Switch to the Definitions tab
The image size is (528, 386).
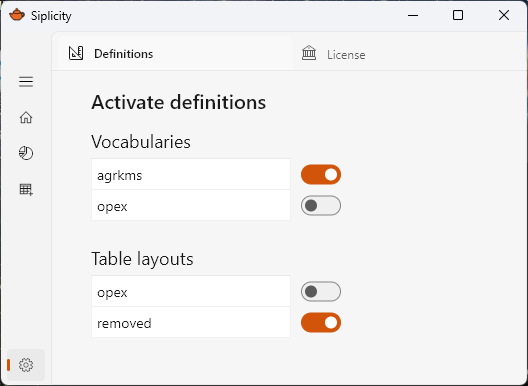tap(175, 53)
